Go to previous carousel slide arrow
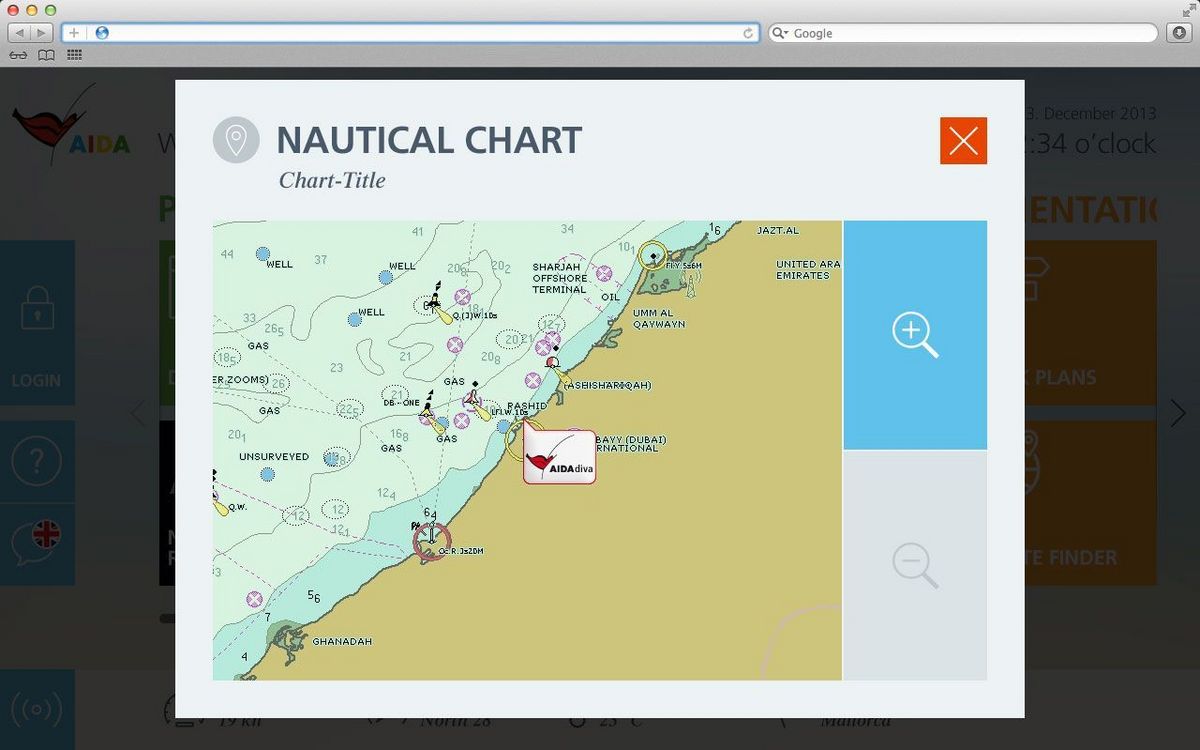1200x750 pixels. [x=139, y=412]
